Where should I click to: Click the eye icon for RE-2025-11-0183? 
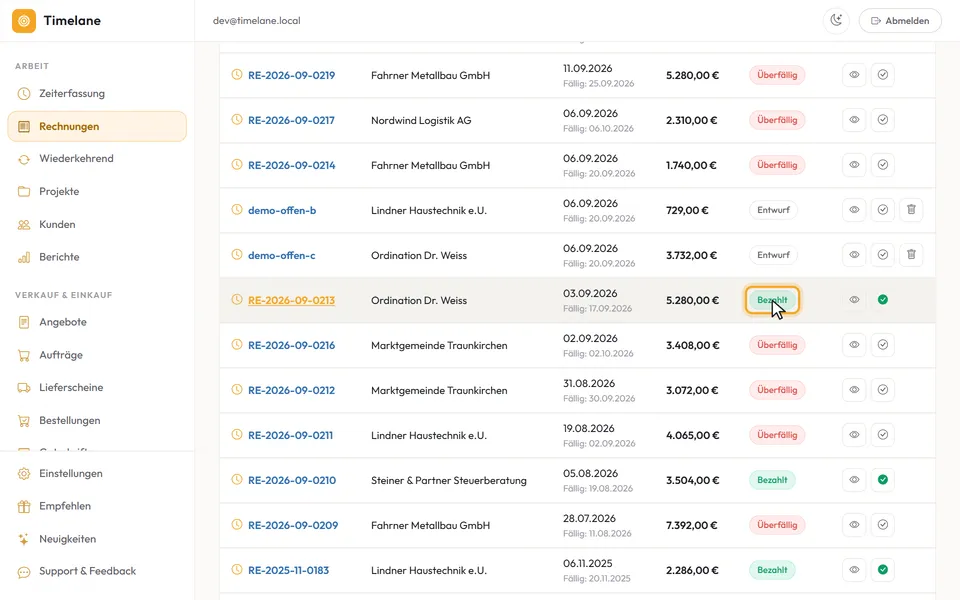click(x=854, y=569)
